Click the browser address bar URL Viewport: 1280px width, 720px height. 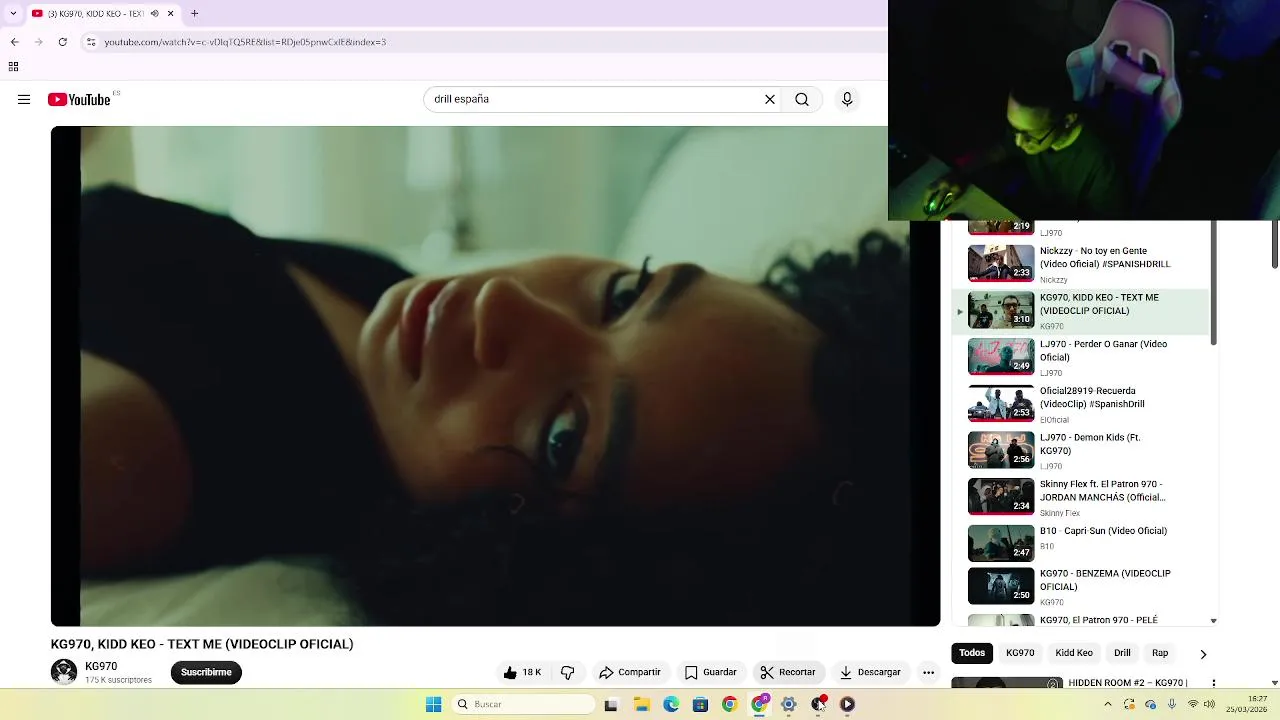pos(245,42)
